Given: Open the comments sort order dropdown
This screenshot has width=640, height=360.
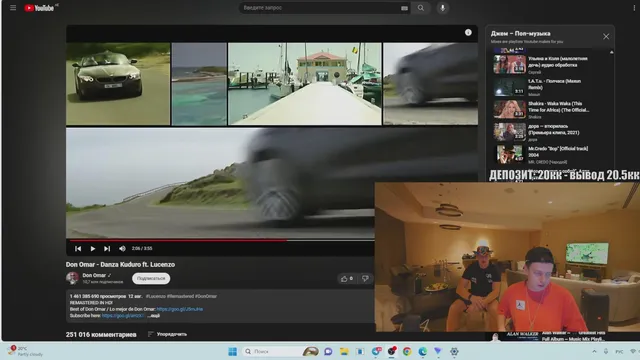Looking at the screenshot, I should tap(167, 334).
